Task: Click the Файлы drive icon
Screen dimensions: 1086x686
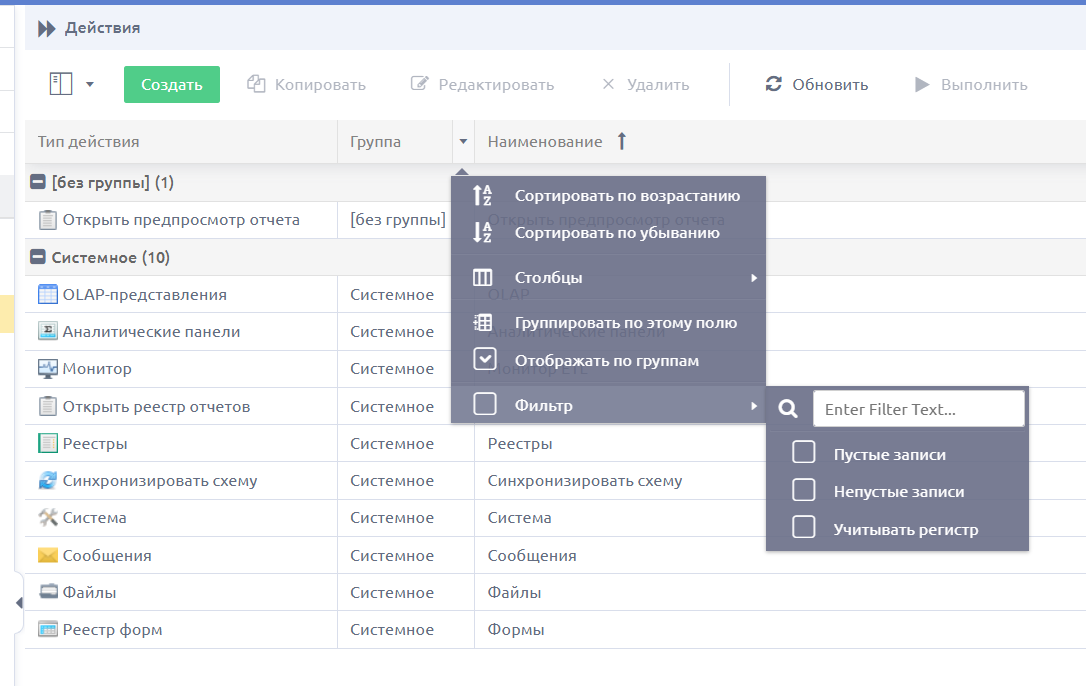Action: pos(48,592)
